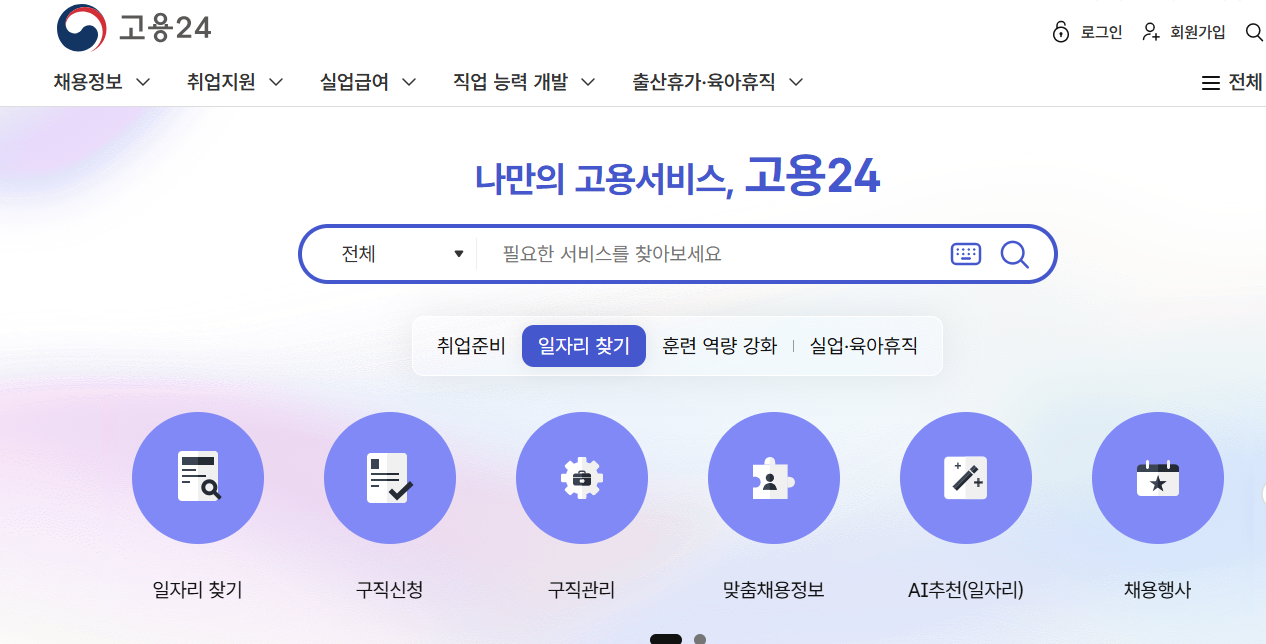Click the 고용24 logo emblem
This screenshot has width=1266, height=644.
coord(82,28)
